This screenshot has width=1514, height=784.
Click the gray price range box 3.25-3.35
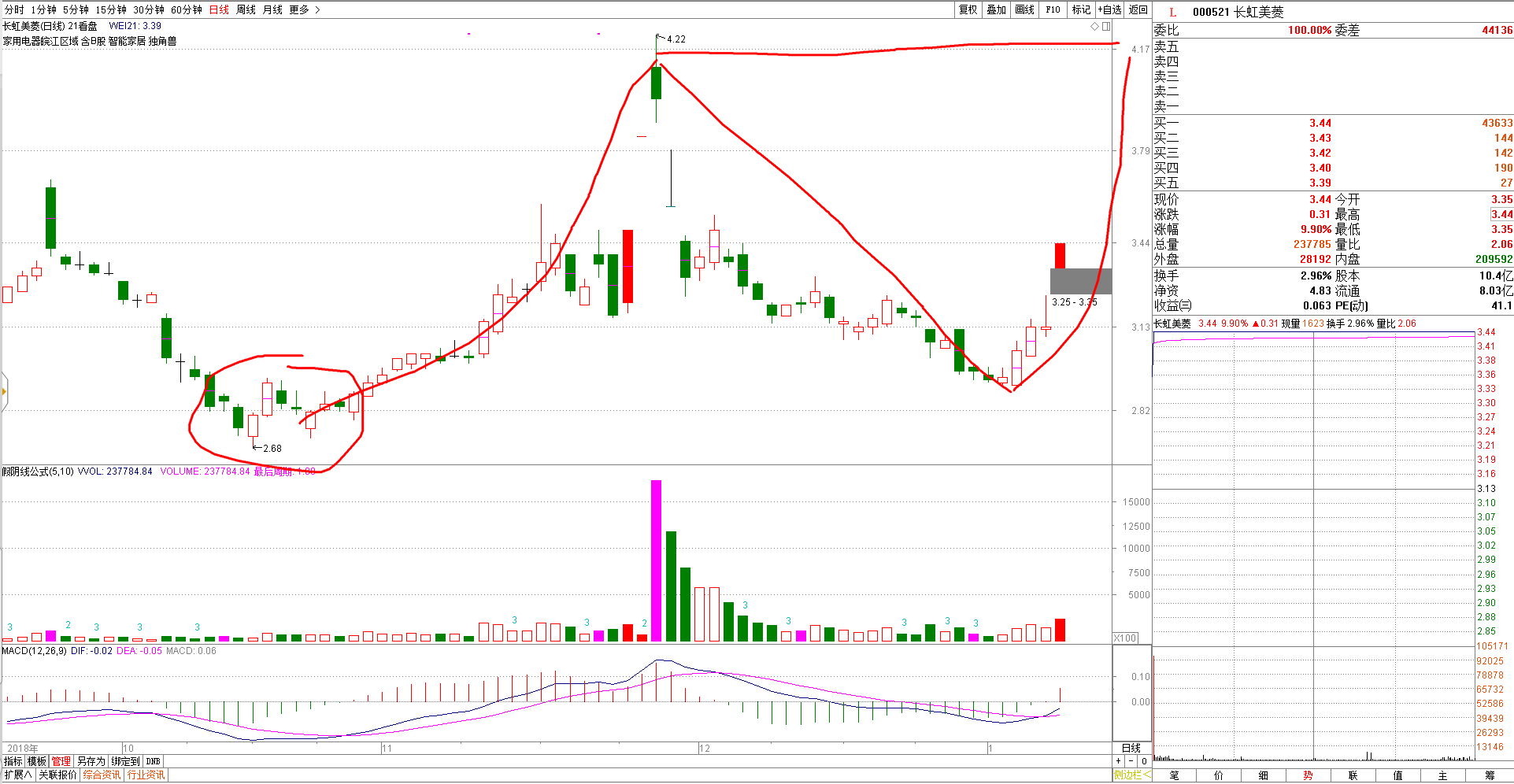[x=1080, y=281]
